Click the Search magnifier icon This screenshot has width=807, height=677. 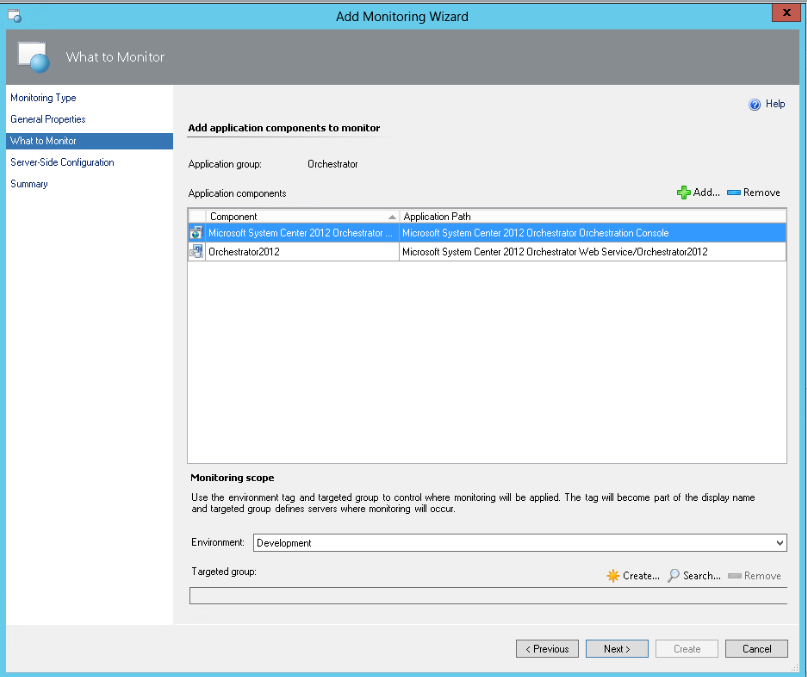(x=674, y=576)
